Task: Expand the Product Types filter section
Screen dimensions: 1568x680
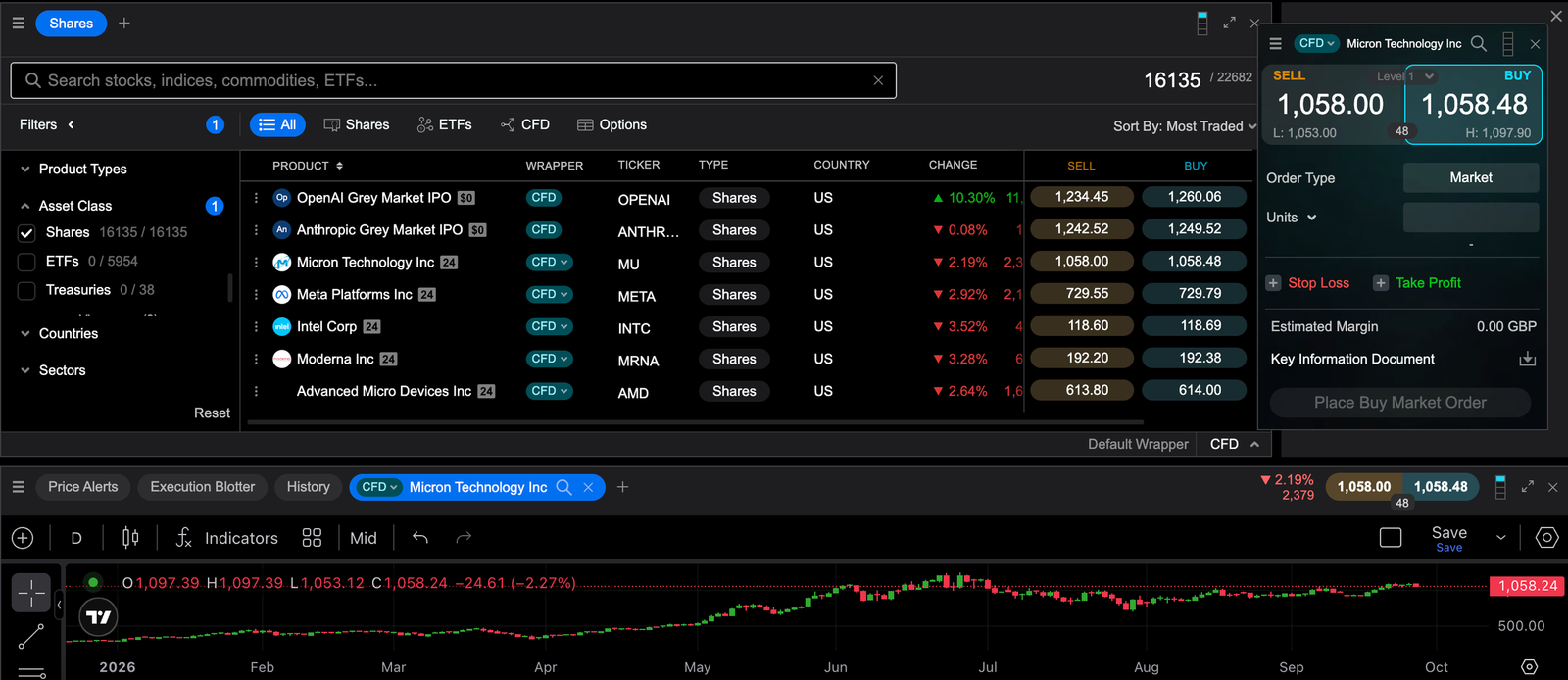Action: [x=73, y=169]
